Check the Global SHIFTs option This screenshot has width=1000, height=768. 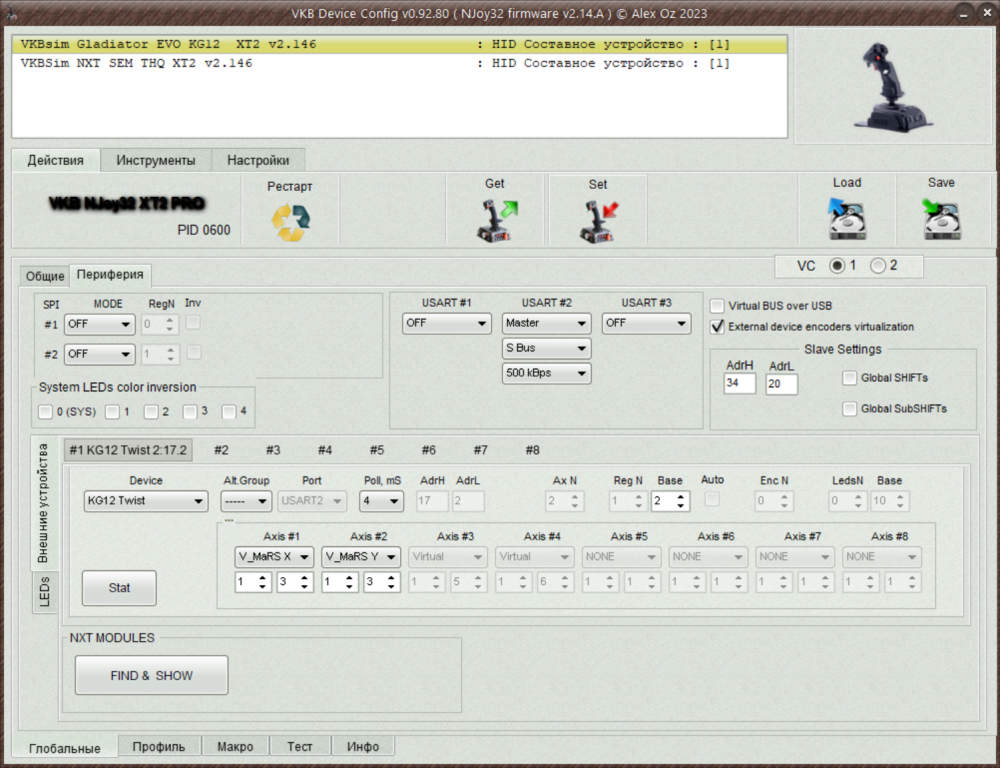click(x=850, y=378)
